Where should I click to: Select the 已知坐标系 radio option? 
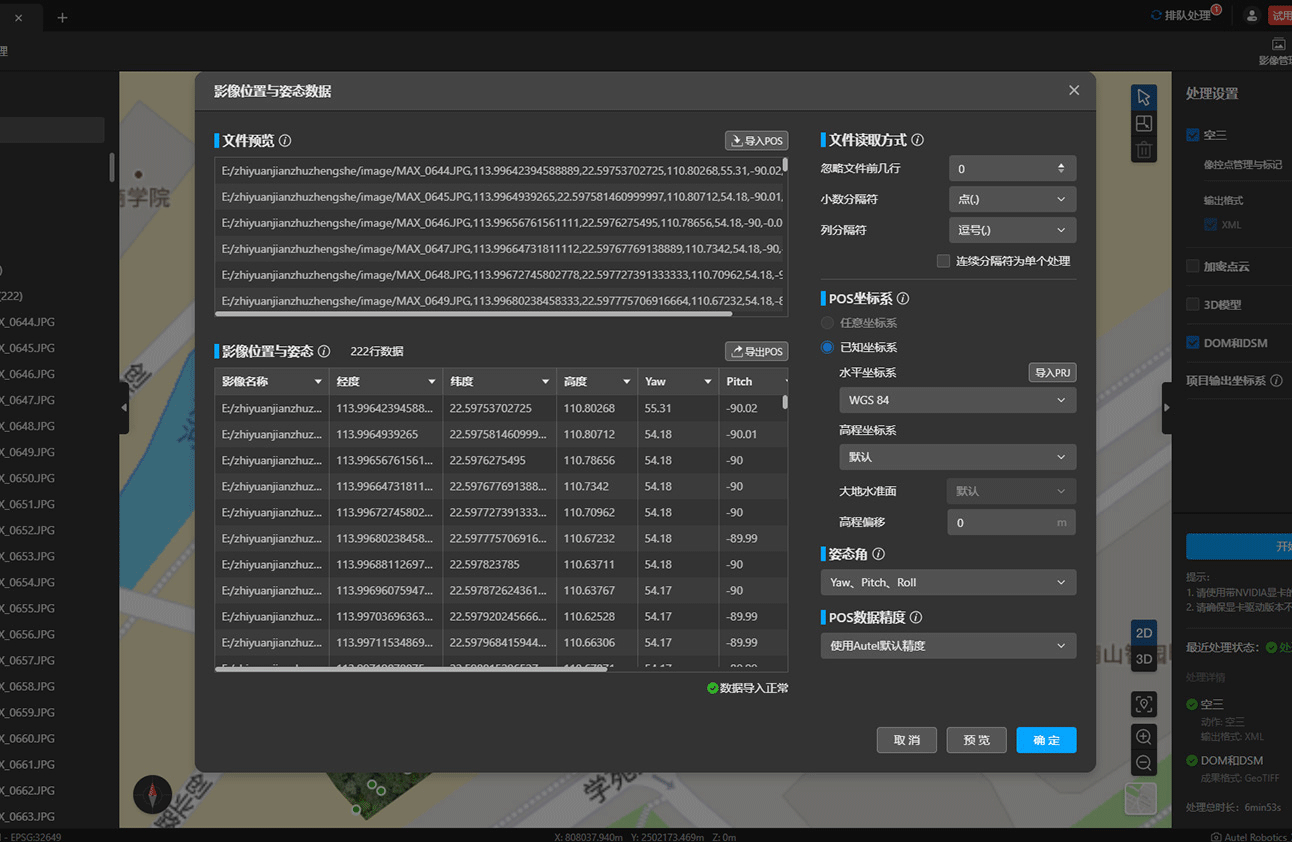pyautogui.click(x=827, y=347)
